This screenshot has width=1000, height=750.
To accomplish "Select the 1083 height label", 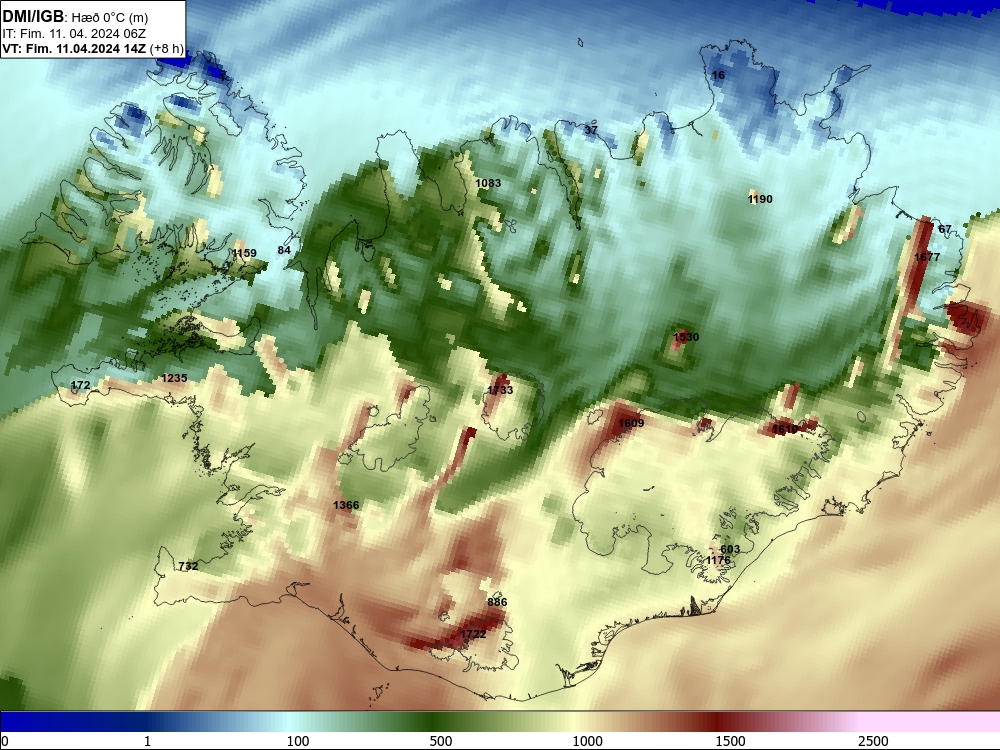I will [x=488, y=183].
